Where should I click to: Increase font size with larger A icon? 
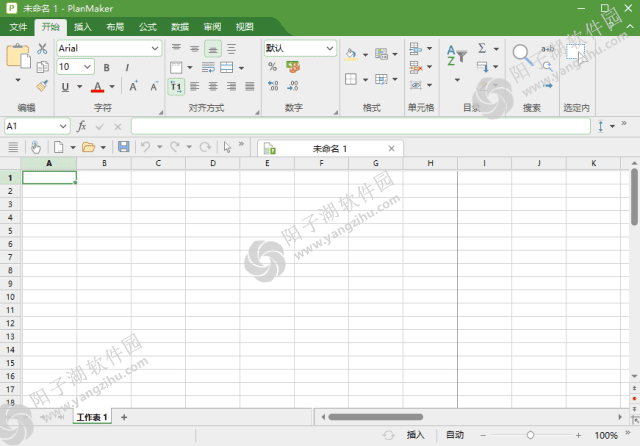click(133, 86)
